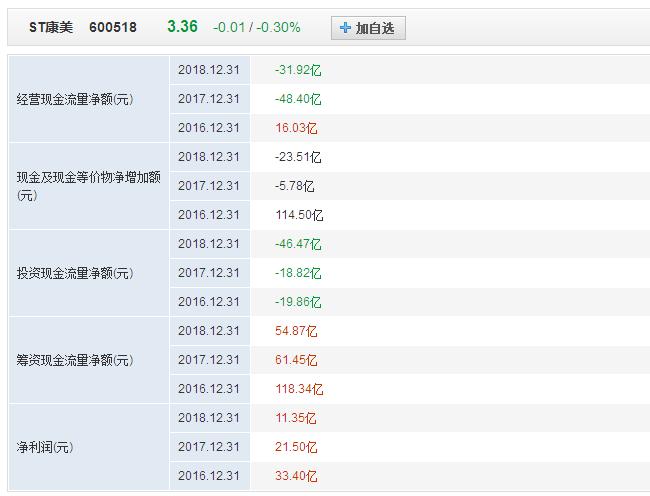Select the value 33.40亿
This screenshot has height=496, width=650.
tap(296, 476)
